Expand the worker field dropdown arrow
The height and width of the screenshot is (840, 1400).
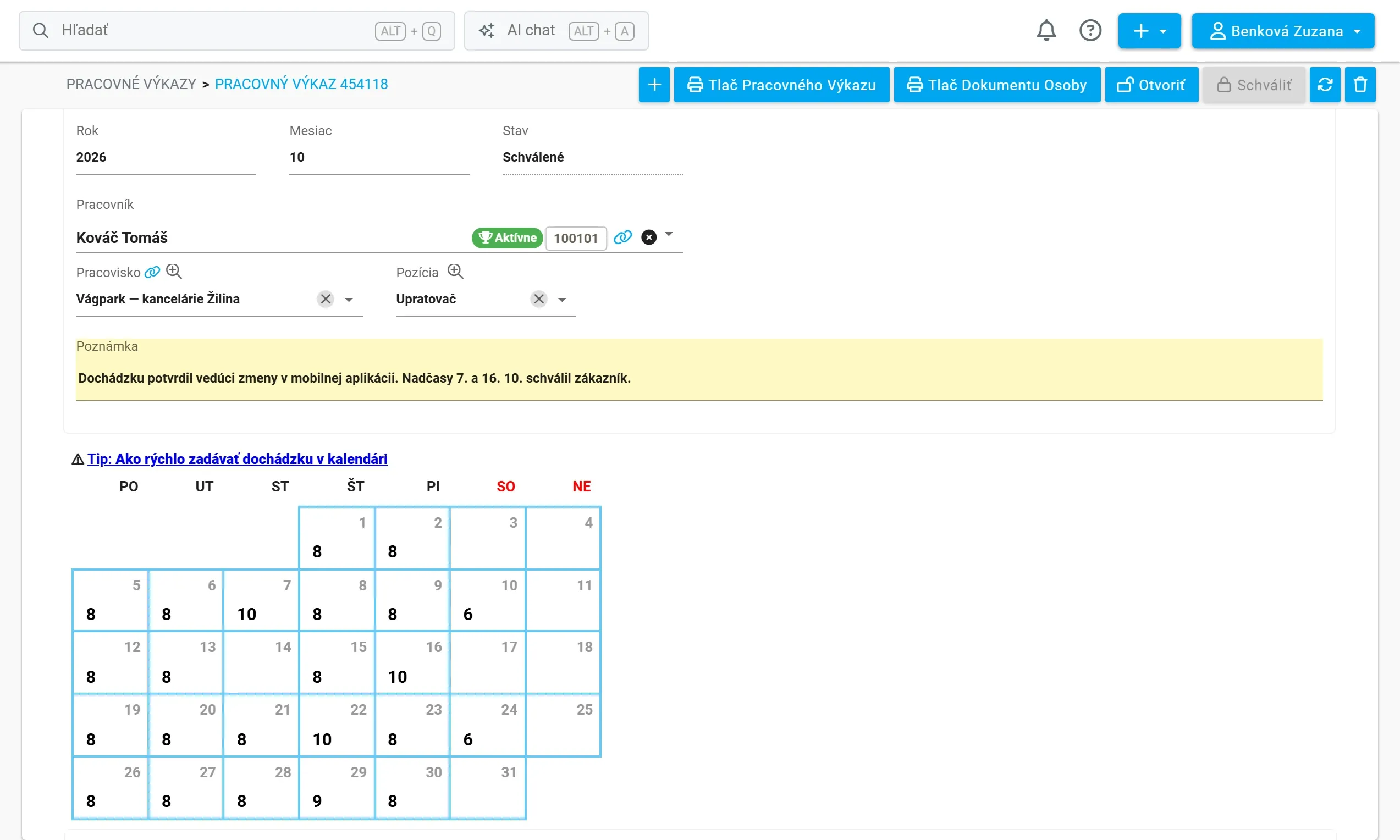[669, 234]
